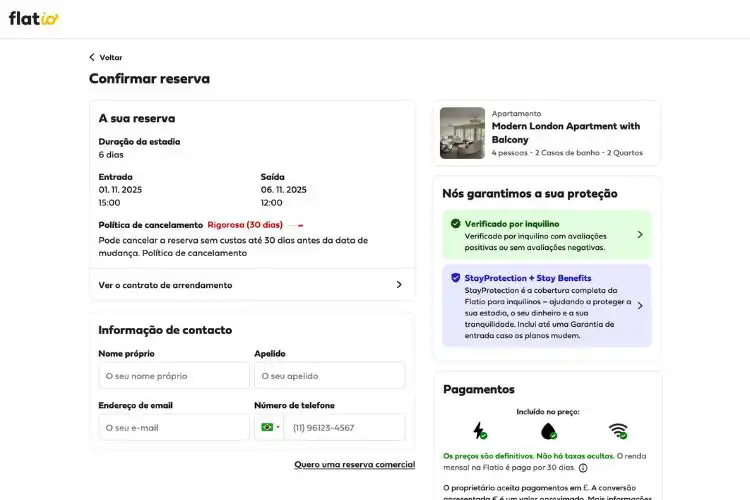This screenshot has width=750, height=500.
Task: Open the Modern London Apartment thumbnail
Action: point(462,133)
